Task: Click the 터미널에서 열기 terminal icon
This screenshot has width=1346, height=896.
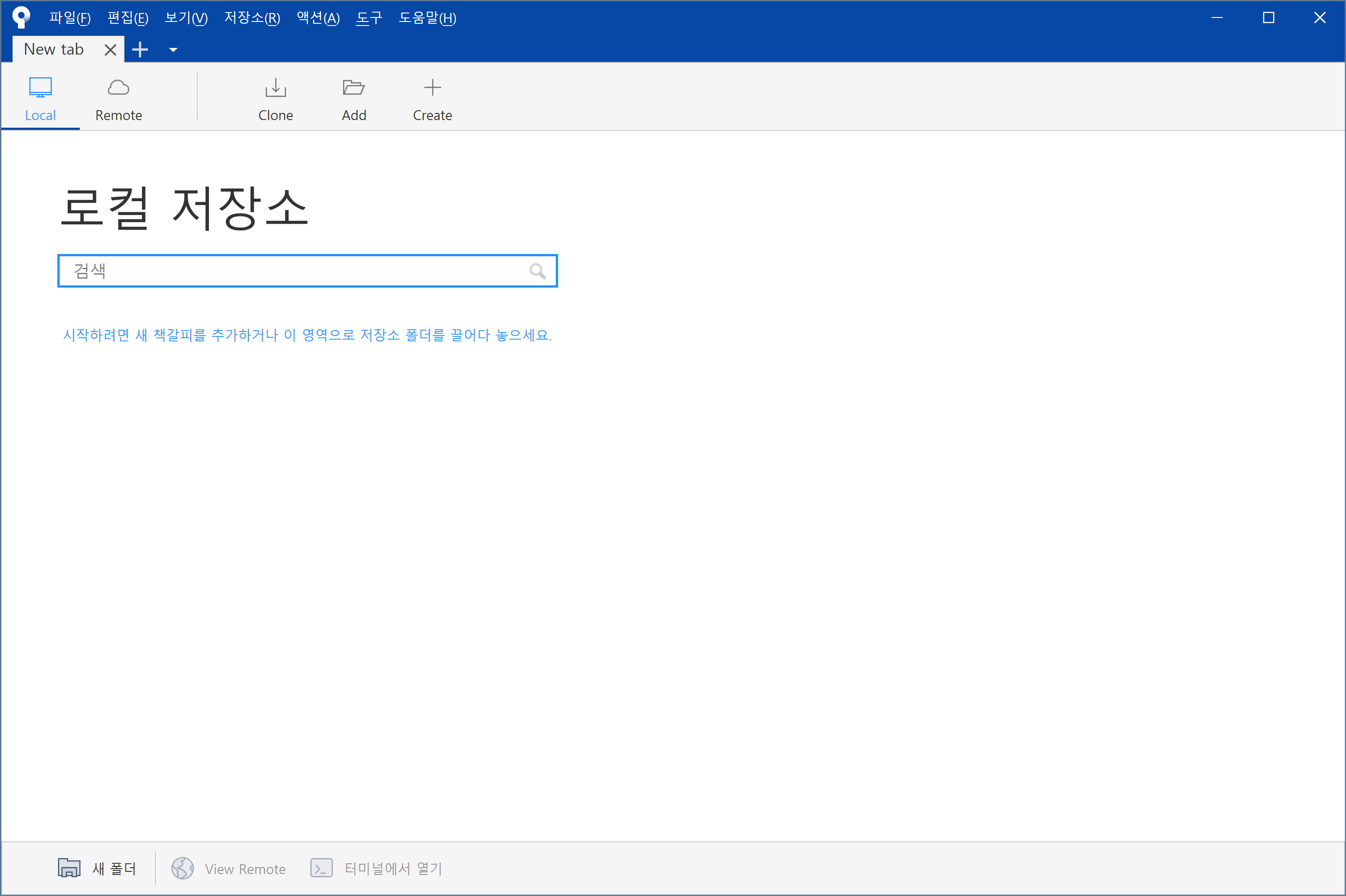Action: 321,868
